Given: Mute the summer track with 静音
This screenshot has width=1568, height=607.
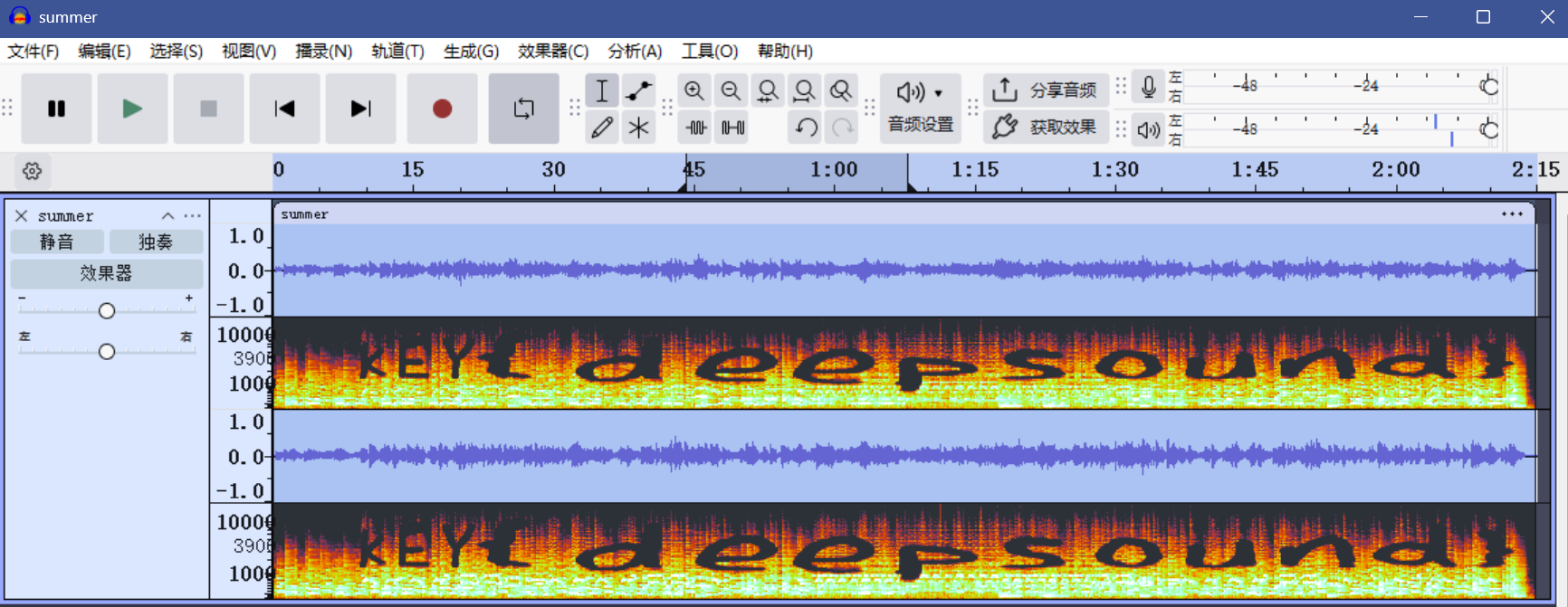Looking at the screenshot, I should pos(57,242).
